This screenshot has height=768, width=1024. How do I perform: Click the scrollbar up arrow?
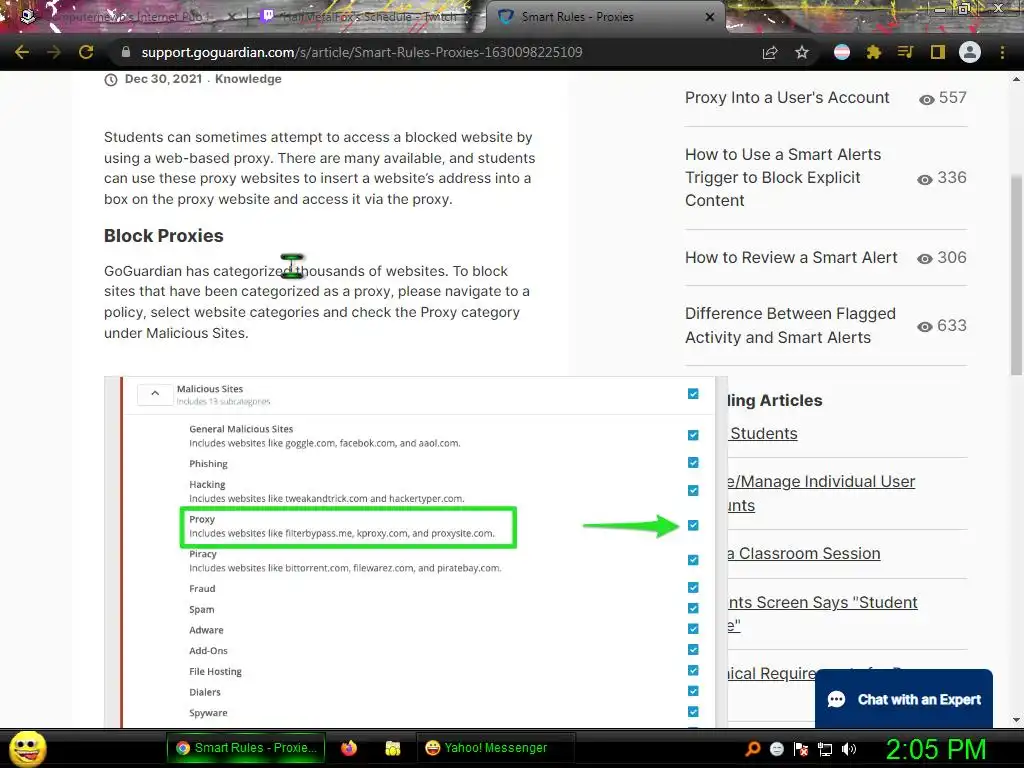pos(1016,79)
